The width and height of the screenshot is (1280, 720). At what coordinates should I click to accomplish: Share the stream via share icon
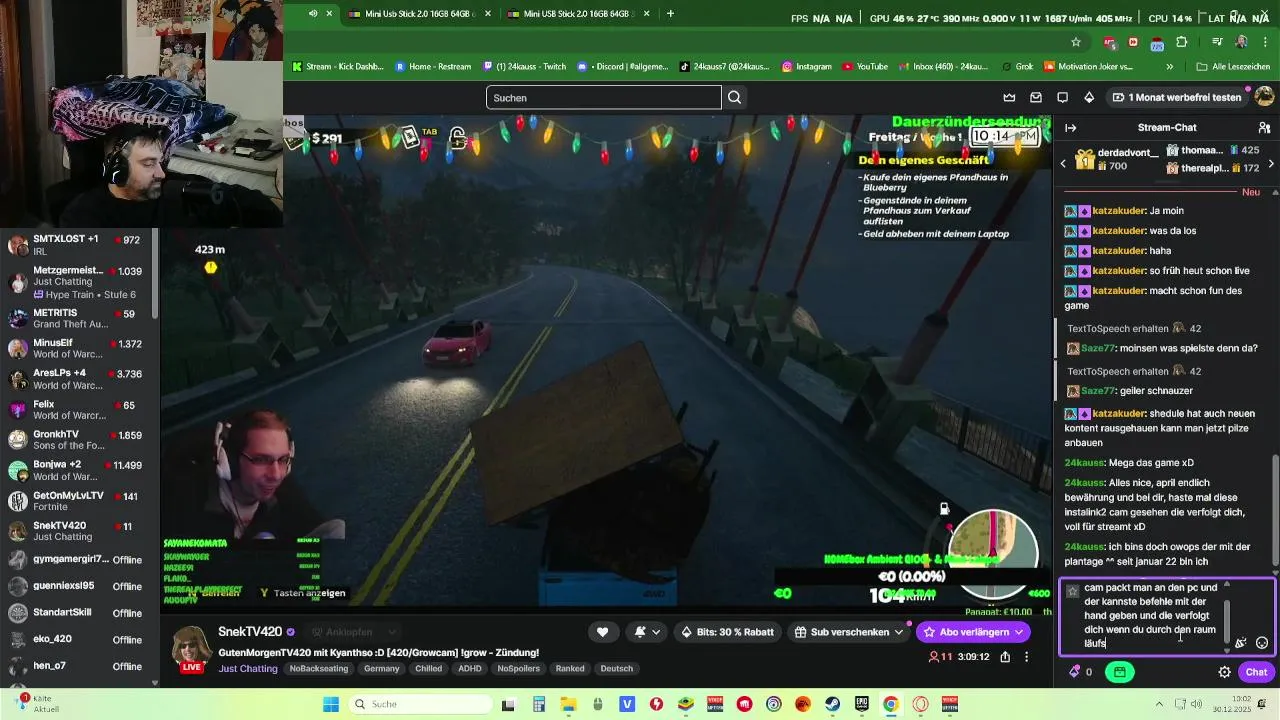pos(1005,657)
